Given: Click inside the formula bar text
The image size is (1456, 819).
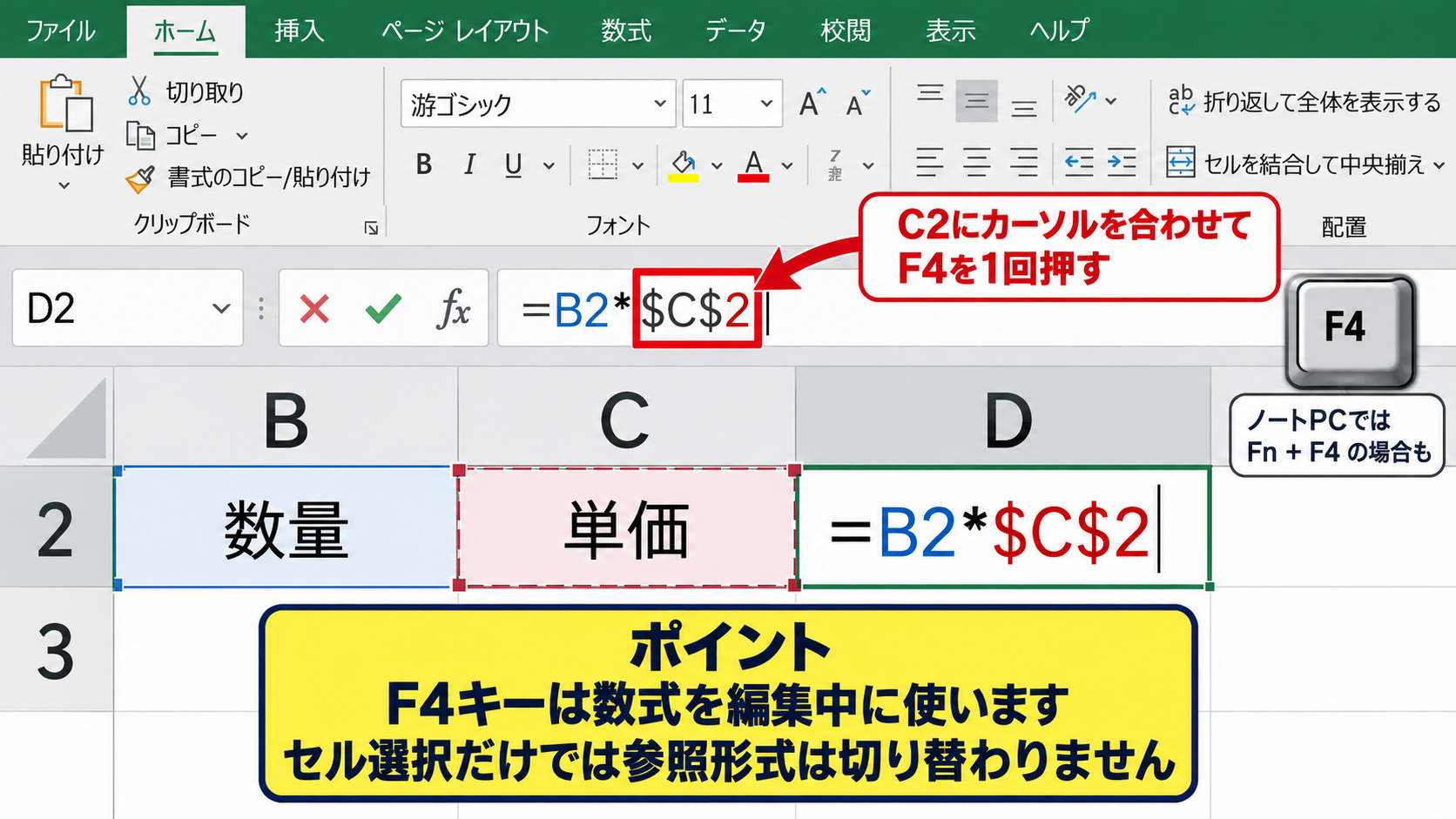Looking at the screenshot, I should 644,309.
